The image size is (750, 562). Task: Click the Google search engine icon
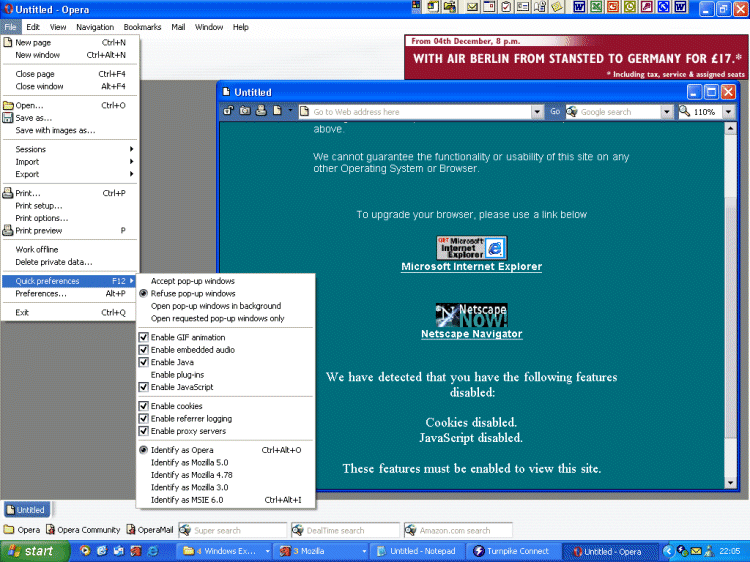pyautogui.click(x=572, y=111)
